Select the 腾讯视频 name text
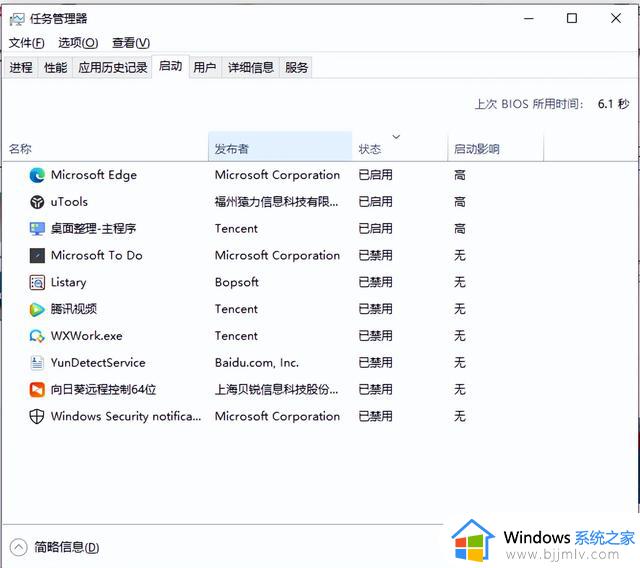Image resolution: width=640 pixels, height=568 pixels. click(x=74, y=309)
